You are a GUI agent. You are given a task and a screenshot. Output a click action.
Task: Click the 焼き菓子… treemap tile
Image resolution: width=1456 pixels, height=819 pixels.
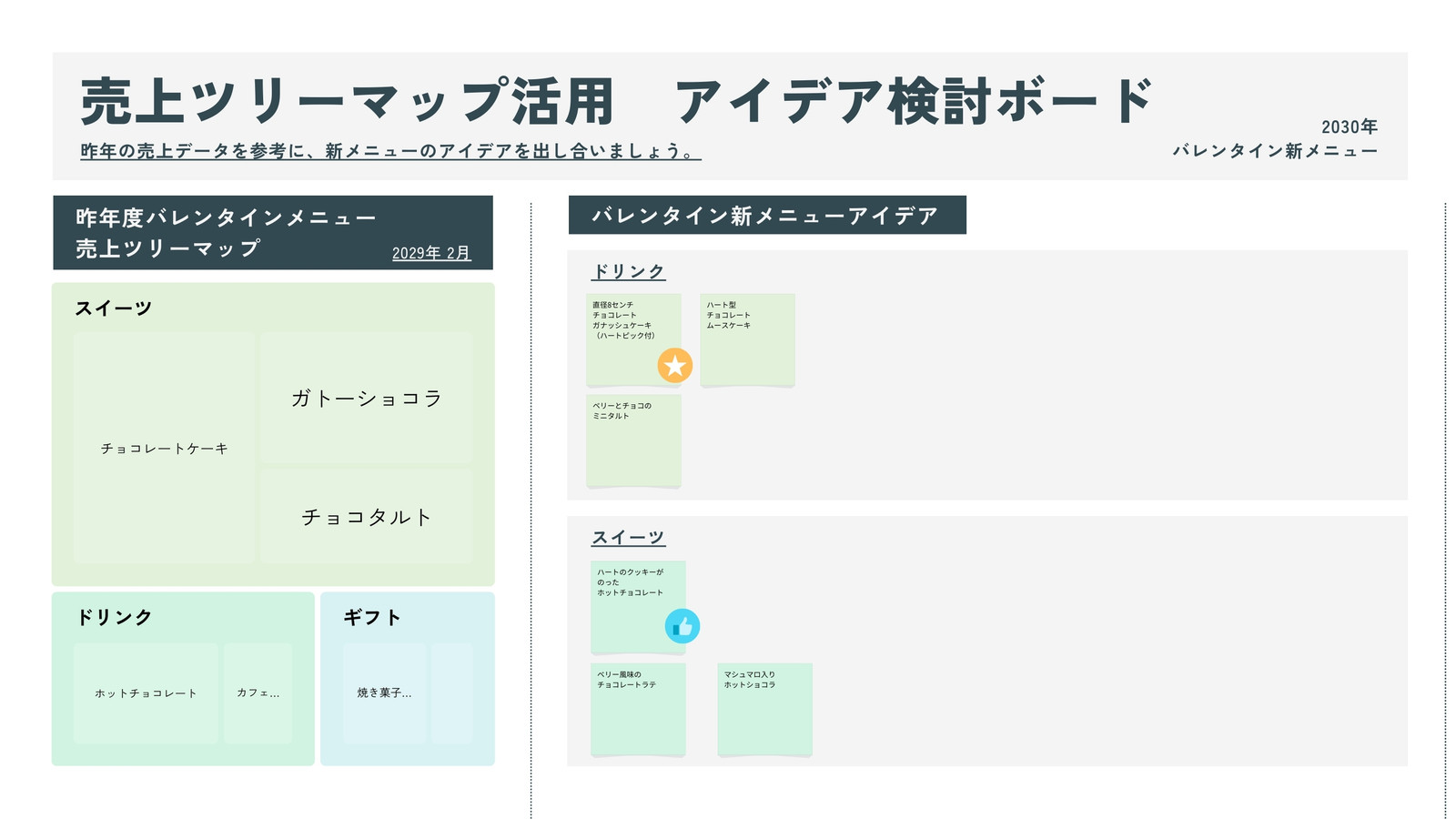[x=384, y=693]
